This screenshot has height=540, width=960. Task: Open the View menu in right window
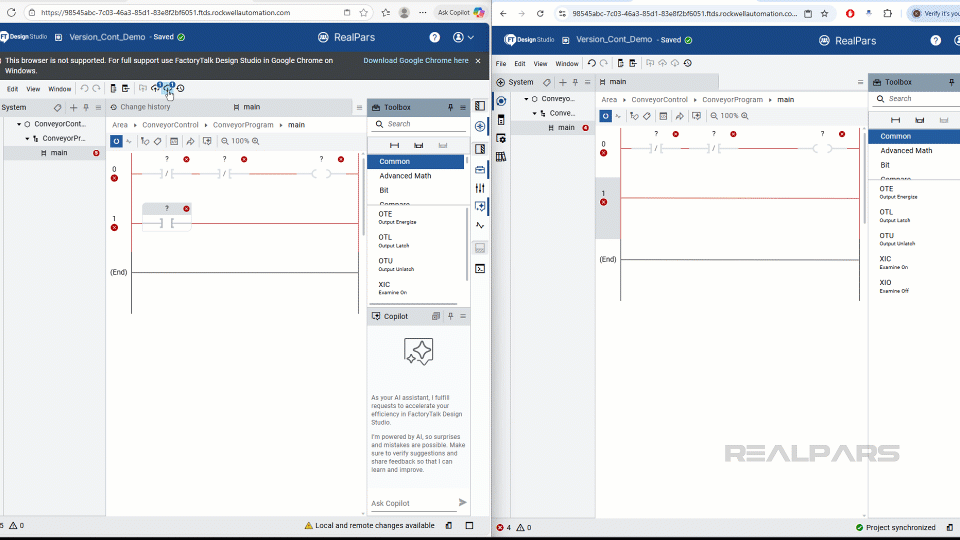(540, 64)
